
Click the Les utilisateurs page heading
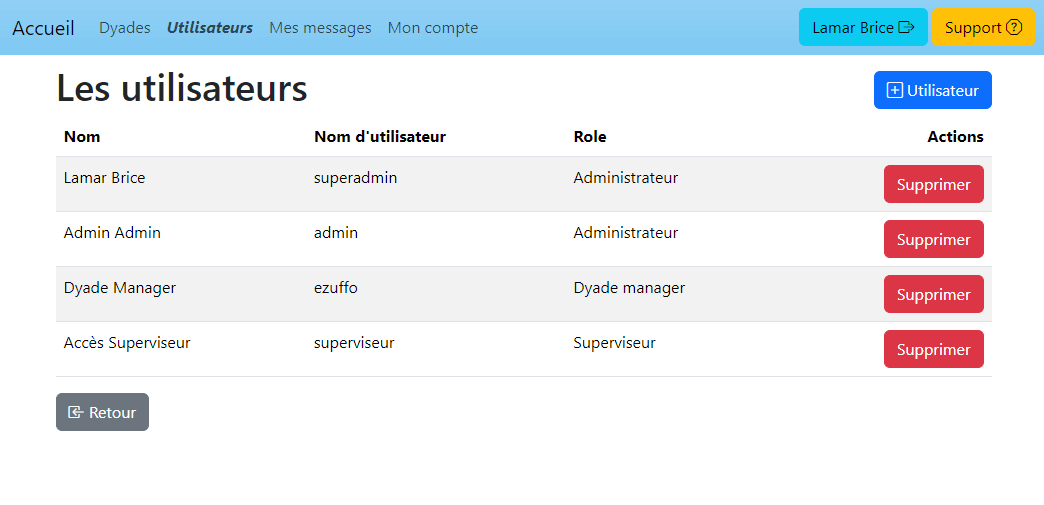tap(182, 89)
